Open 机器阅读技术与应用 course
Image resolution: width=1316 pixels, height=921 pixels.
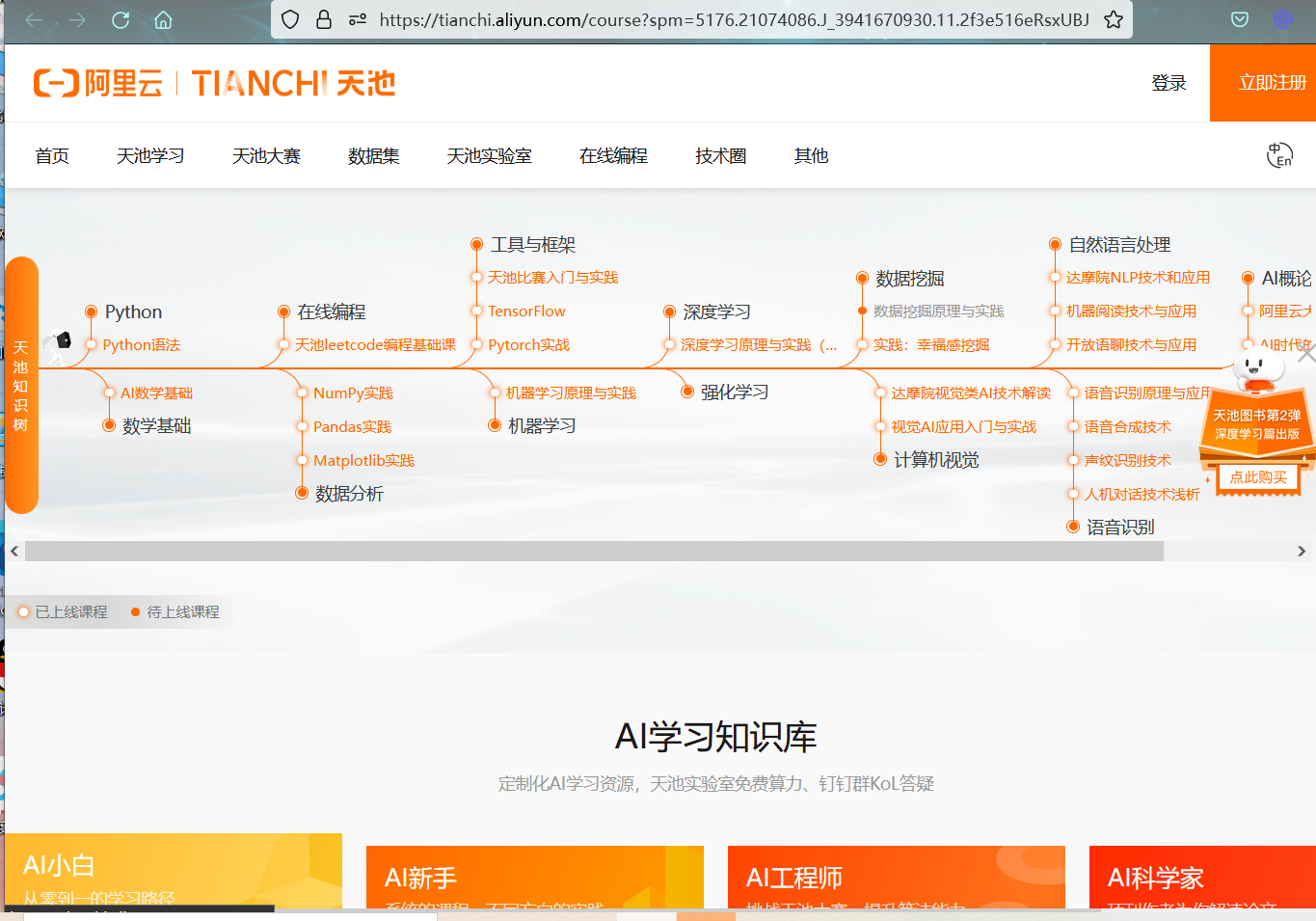click(1131, 312)
